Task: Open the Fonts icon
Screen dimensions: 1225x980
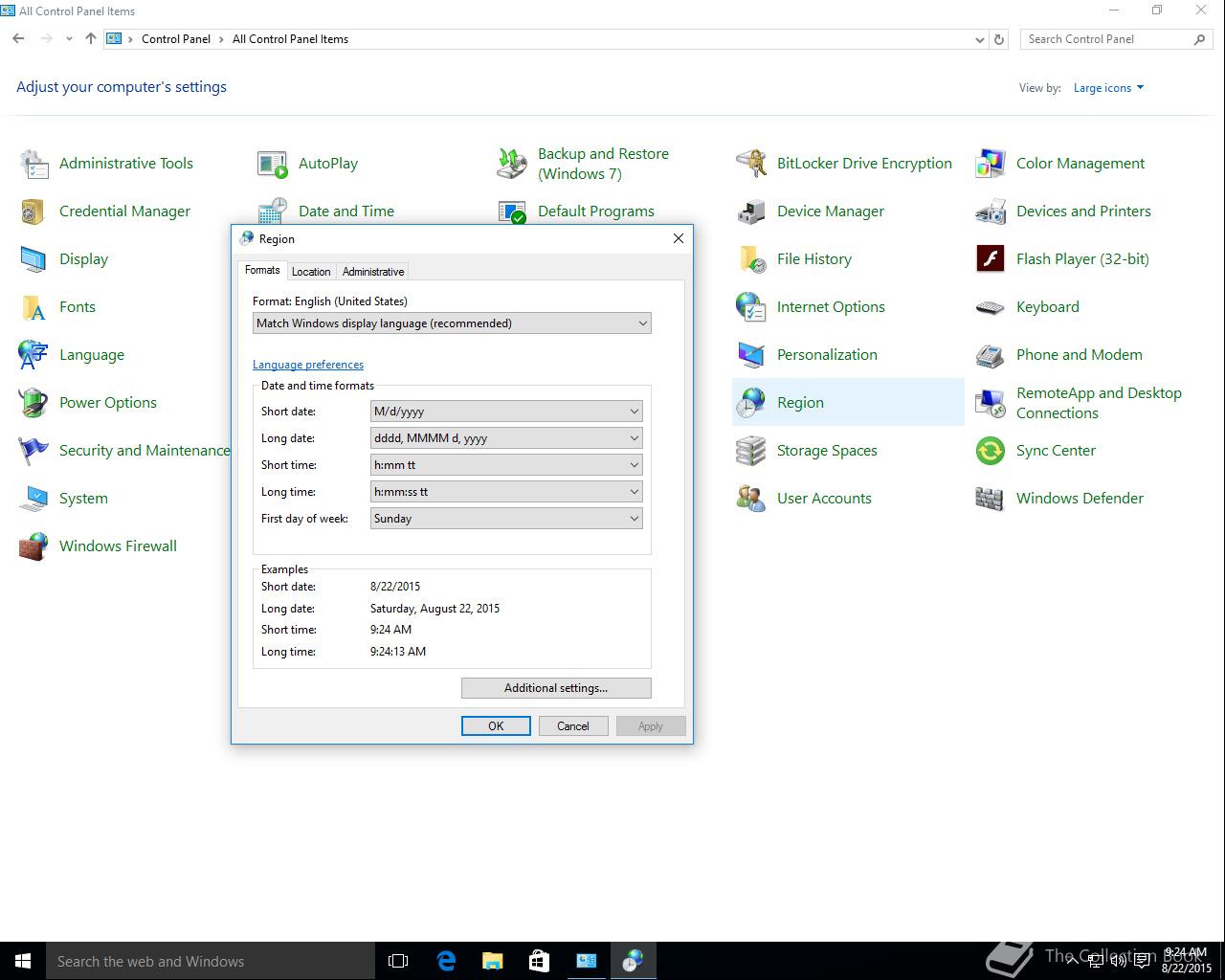Action: pyautogui.click(x=33, y=307)
